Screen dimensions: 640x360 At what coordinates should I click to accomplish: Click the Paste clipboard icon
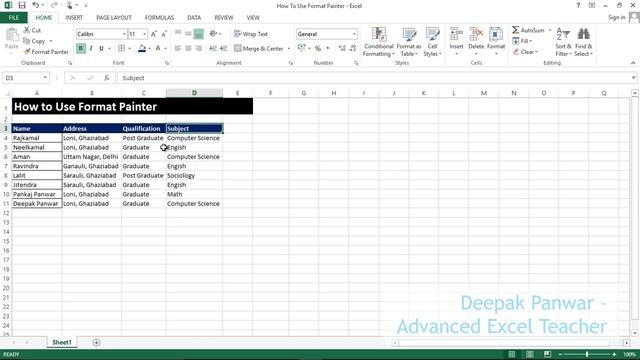click(x=12, y=36)
